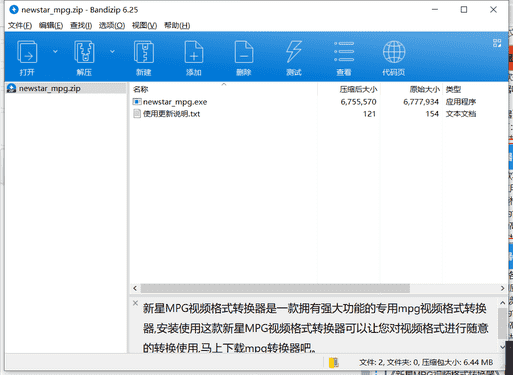Click compressed size 121 cell
The height and width of the screenshot is (375, 513).
369,114
